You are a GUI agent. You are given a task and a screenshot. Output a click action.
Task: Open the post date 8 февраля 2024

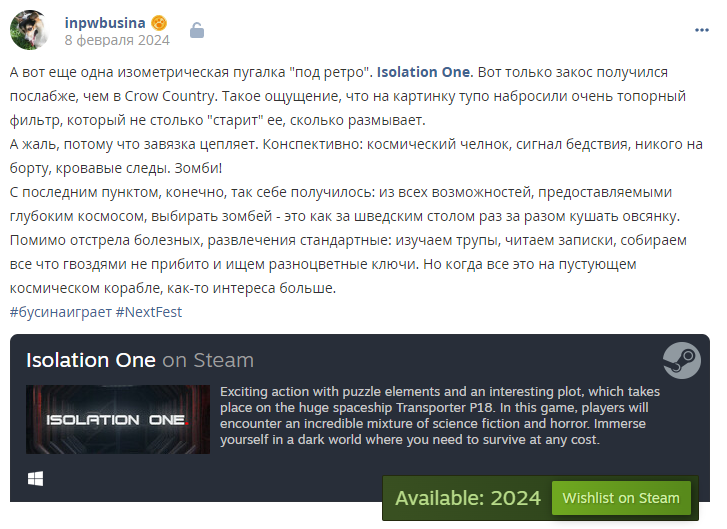point(117,40)
